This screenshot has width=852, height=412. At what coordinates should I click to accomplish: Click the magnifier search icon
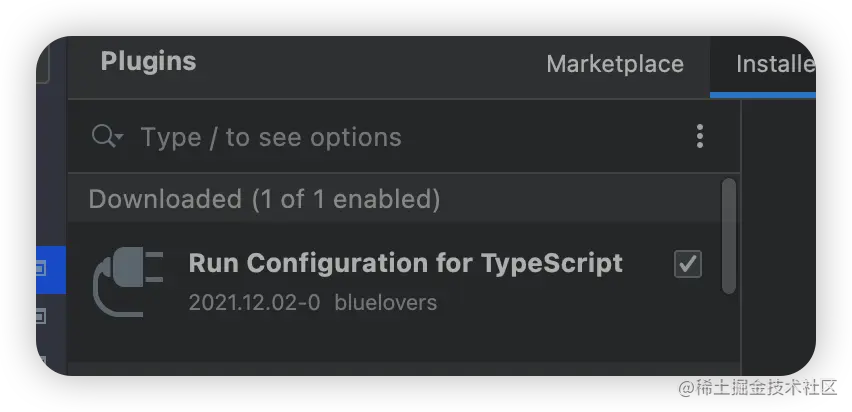tap(102, 136)
